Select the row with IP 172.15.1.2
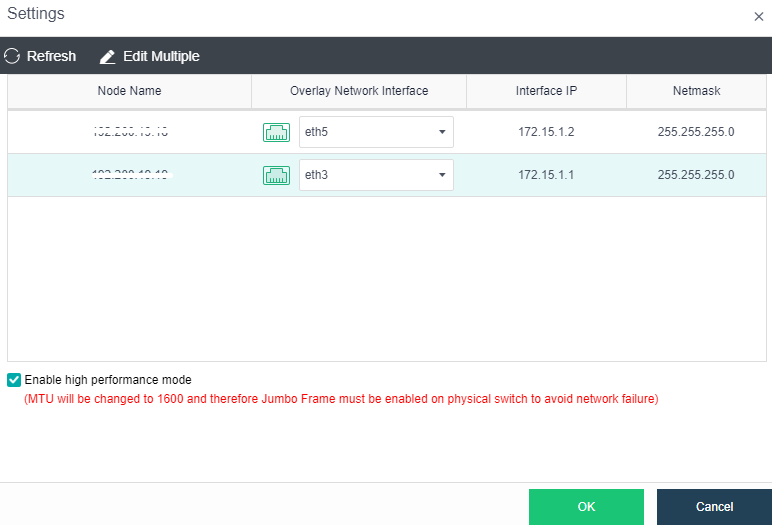This screenshot has width=772, height=525. tap(546, 132)
